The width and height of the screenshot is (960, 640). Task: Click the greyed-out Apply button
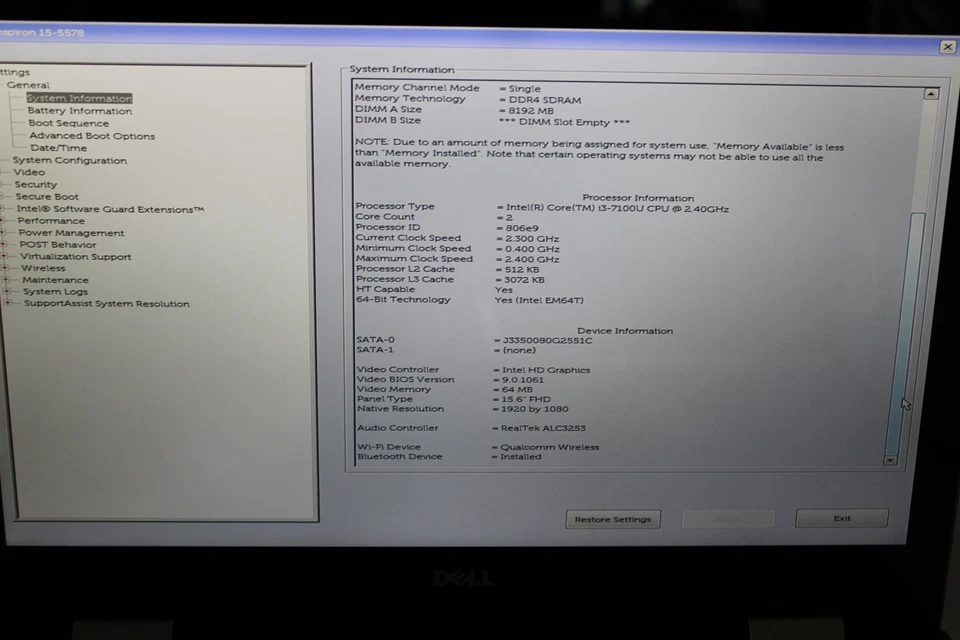tap(728, 519)
